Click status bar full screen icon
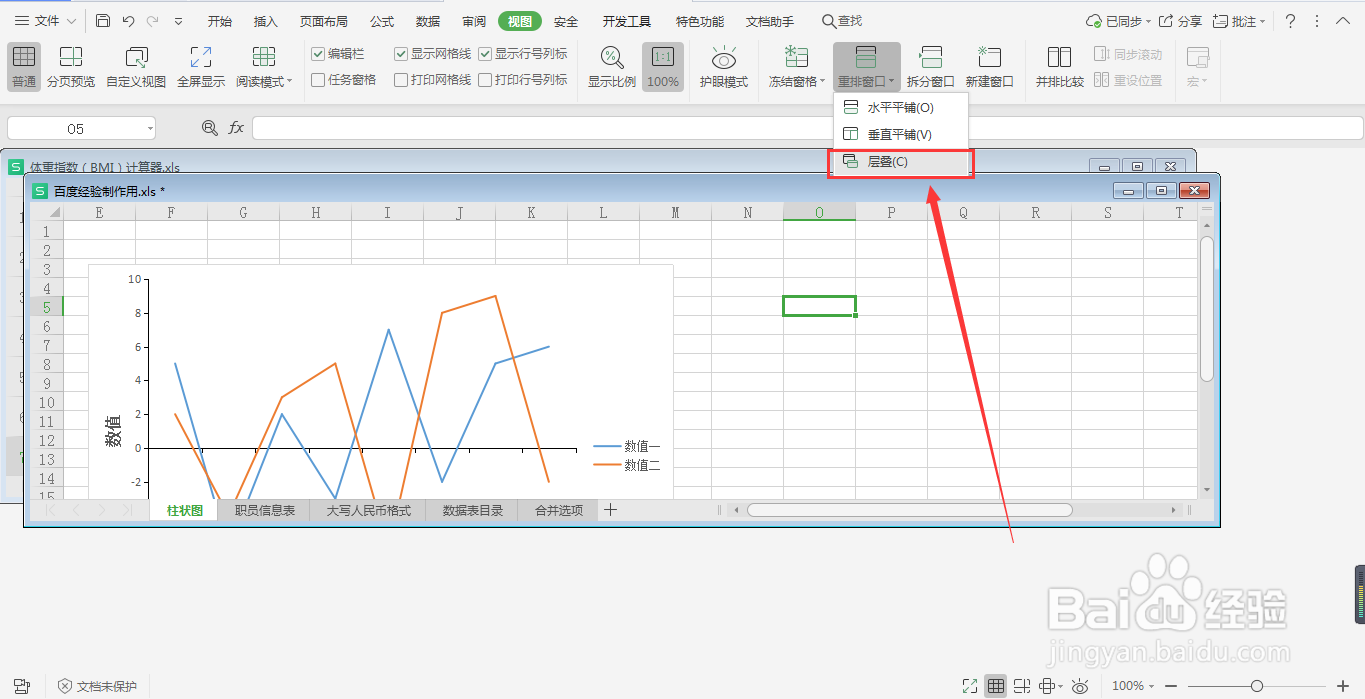 [969, 686]
